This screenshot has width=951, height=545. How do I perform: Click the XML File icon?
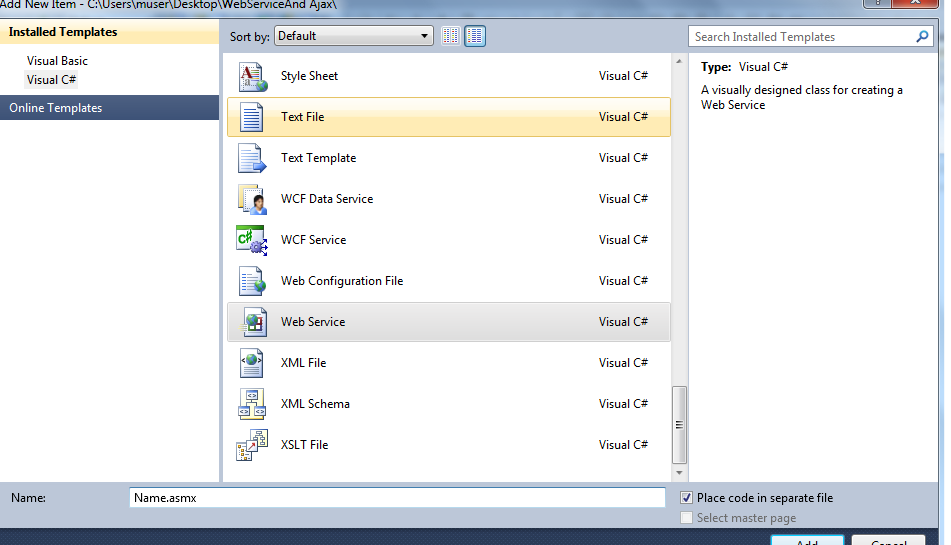[251, 364]
